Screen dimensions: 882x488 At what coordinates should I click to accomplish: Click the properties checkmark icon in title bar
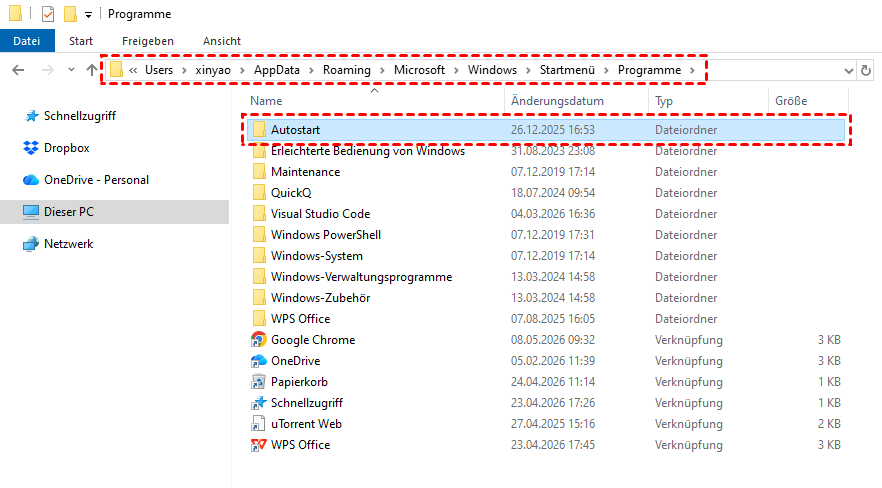(x=48, y=13)
